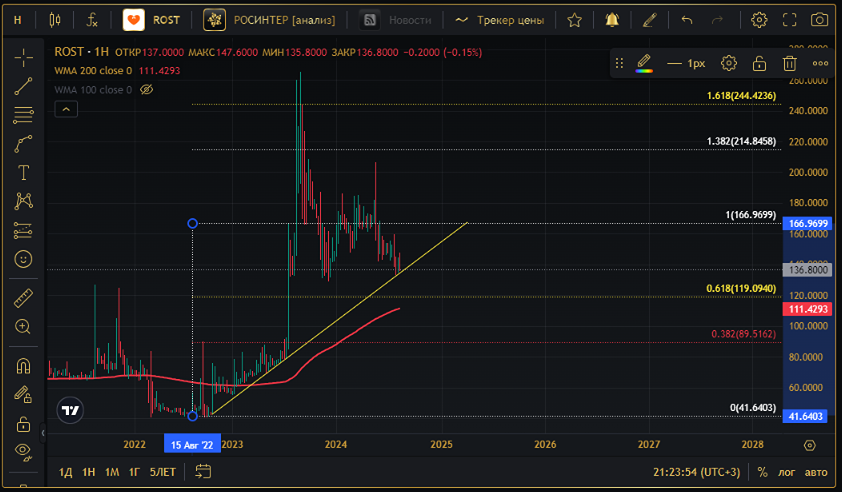The image size is (842, 492).
Task: Toggle magnet mode
Action: tap(23, 366)
